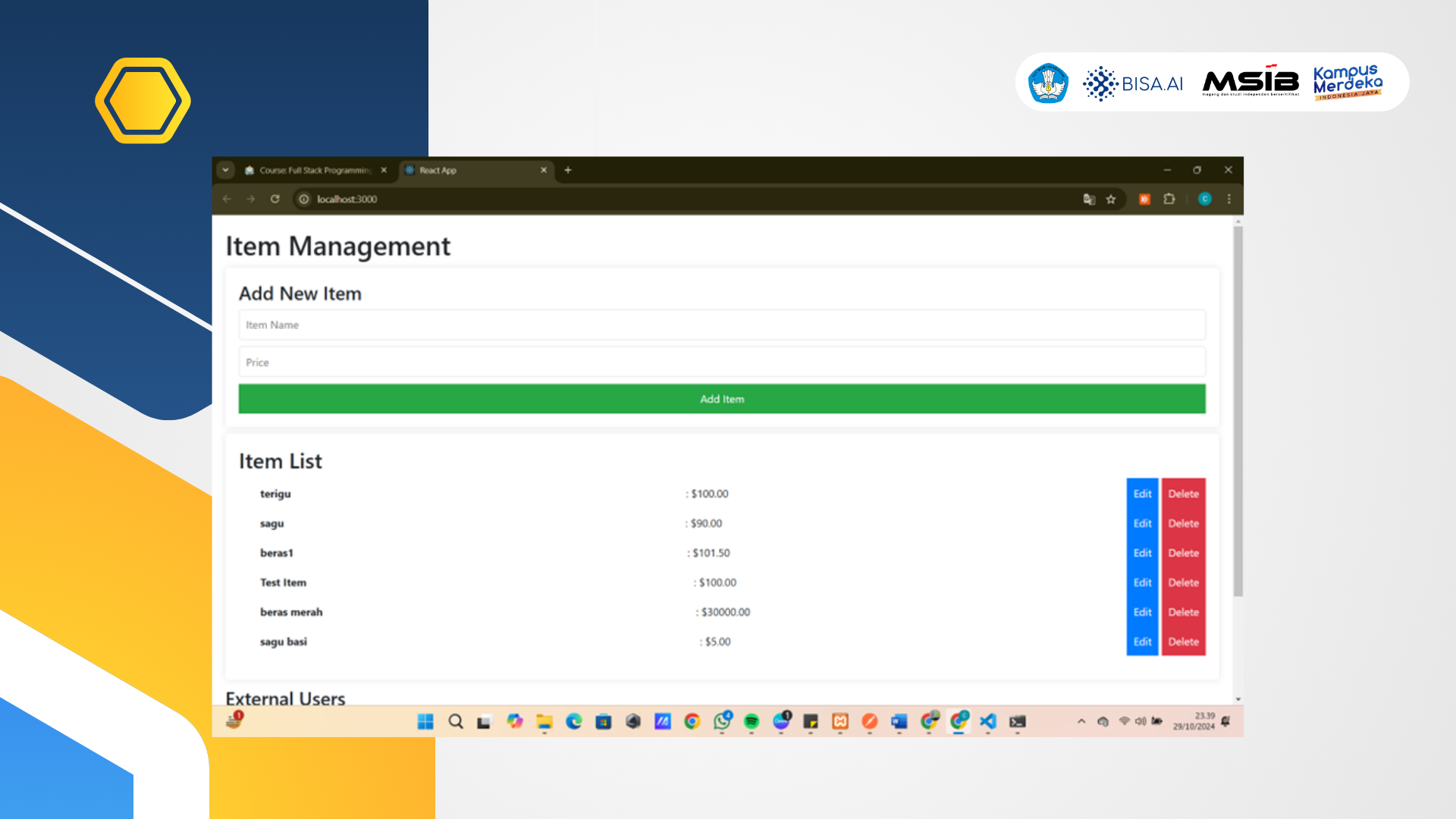Image resolution: width=1456 pixels, height=819 pixels.
Task: Open Microsoft Edge from taskbar
Action: (574, 721)
